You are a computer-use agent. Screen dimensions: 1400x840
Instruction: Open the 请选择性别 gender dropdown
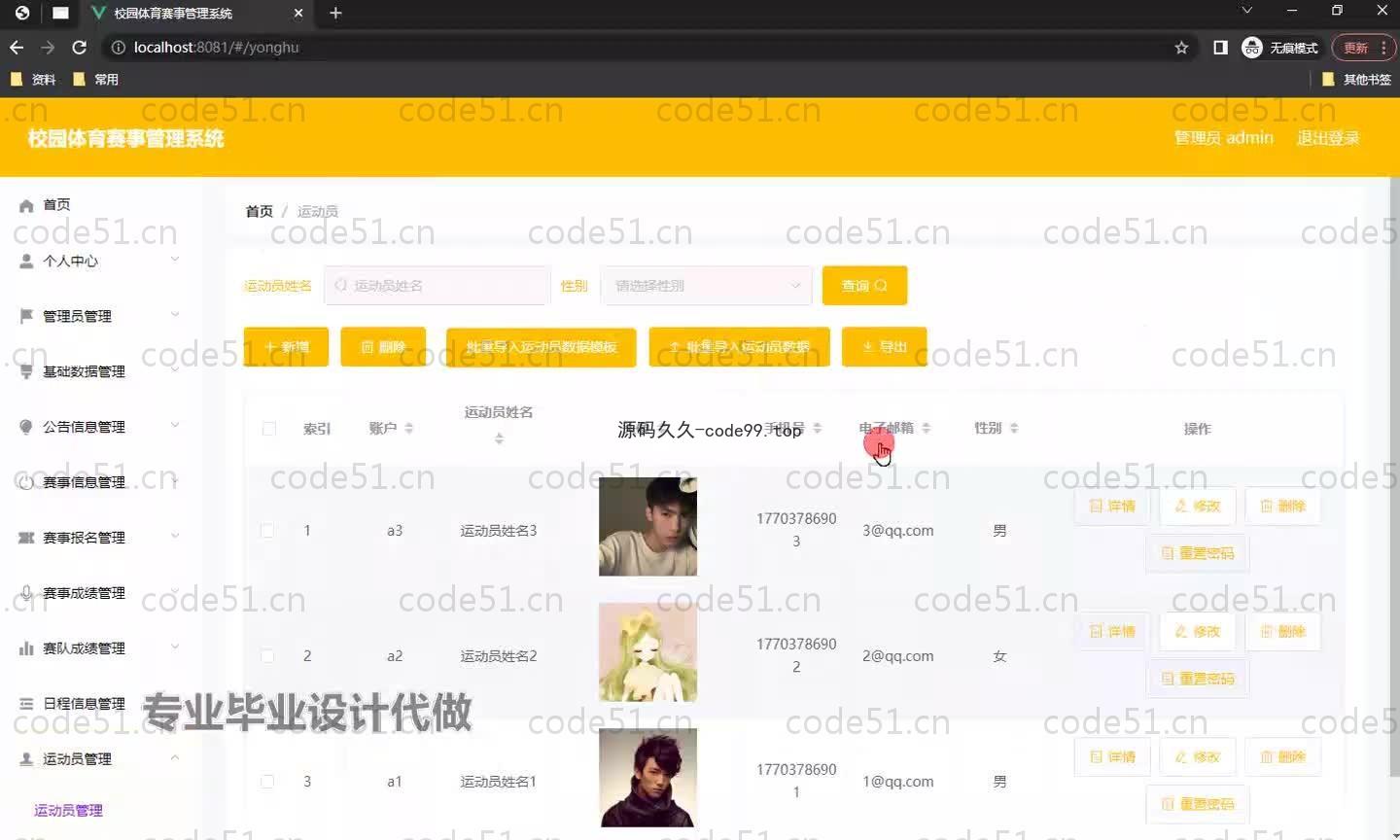tap(707, 286)
